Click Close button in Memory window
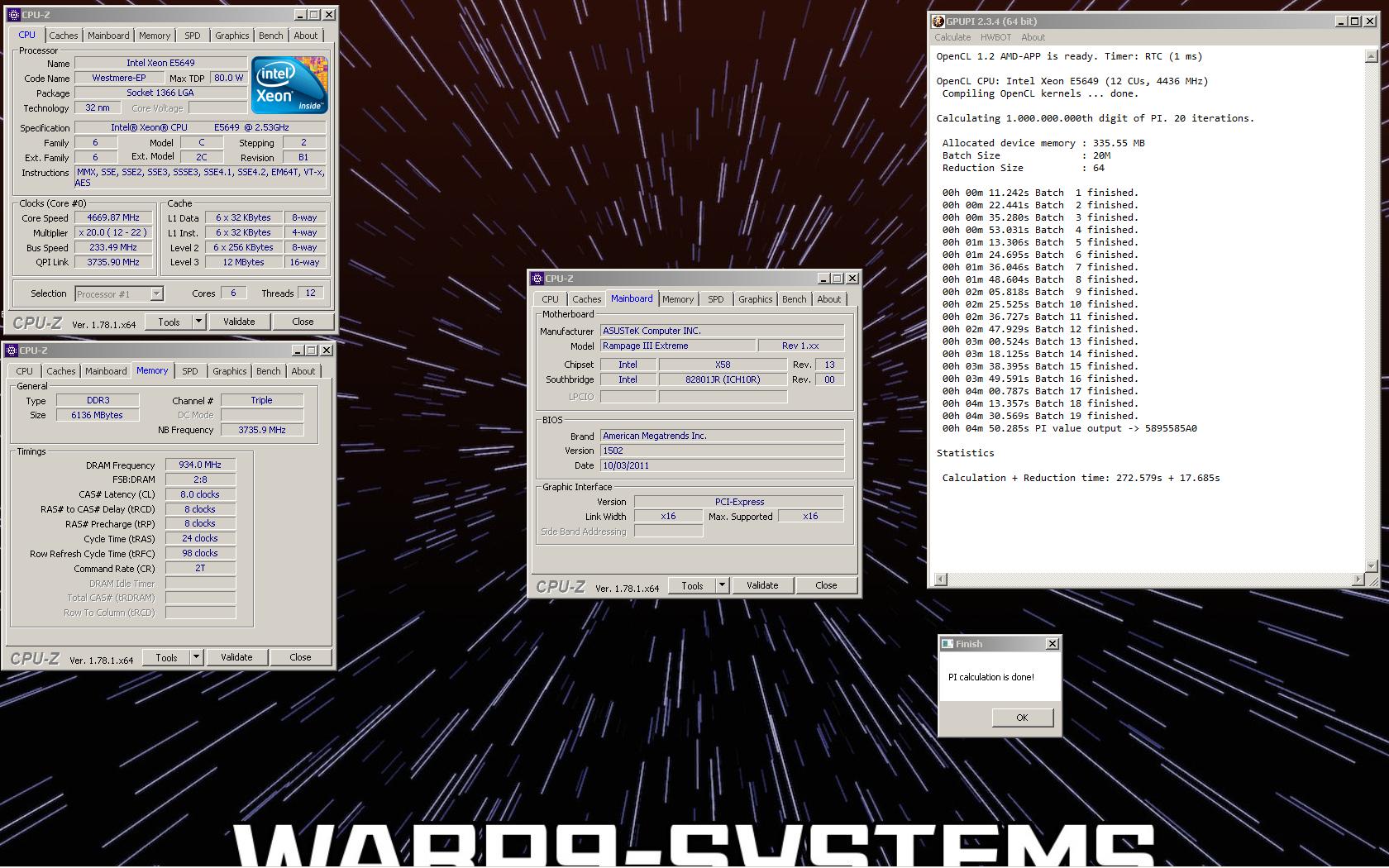 tap(300, 657)
